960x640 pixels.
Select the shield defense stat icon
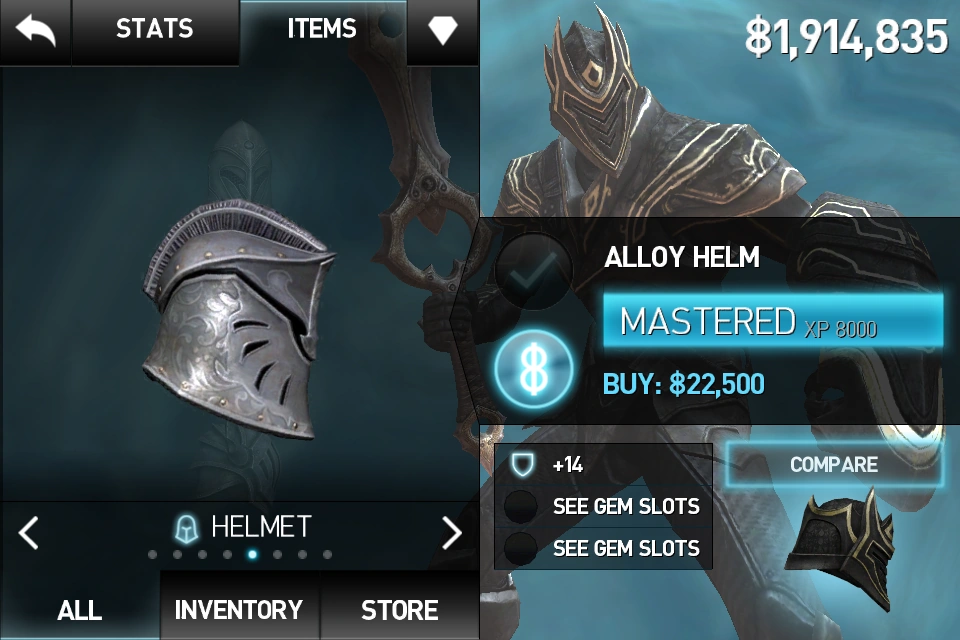tap(522, 465)
